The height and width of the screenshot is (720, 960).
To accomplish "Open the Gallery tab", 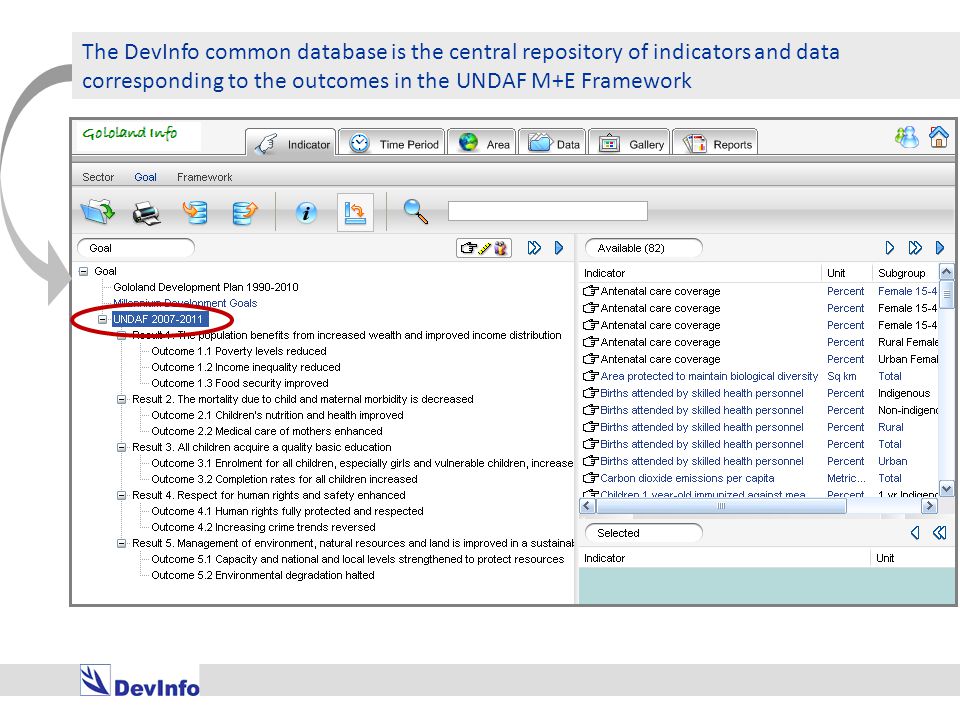I will (630, 143).
